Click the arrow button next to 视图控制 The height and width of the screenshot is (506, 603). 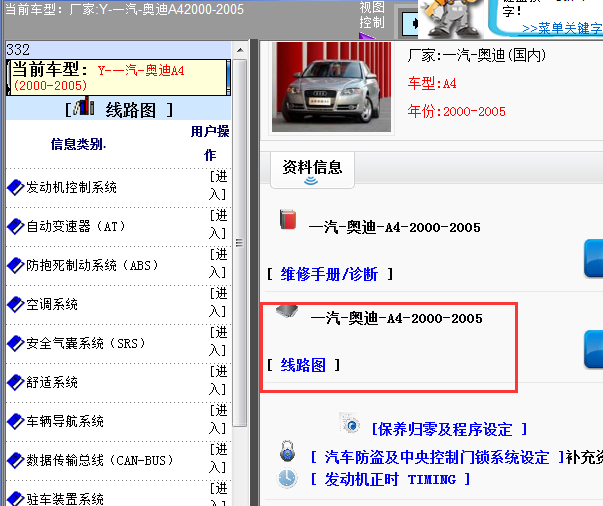(409, 23)
